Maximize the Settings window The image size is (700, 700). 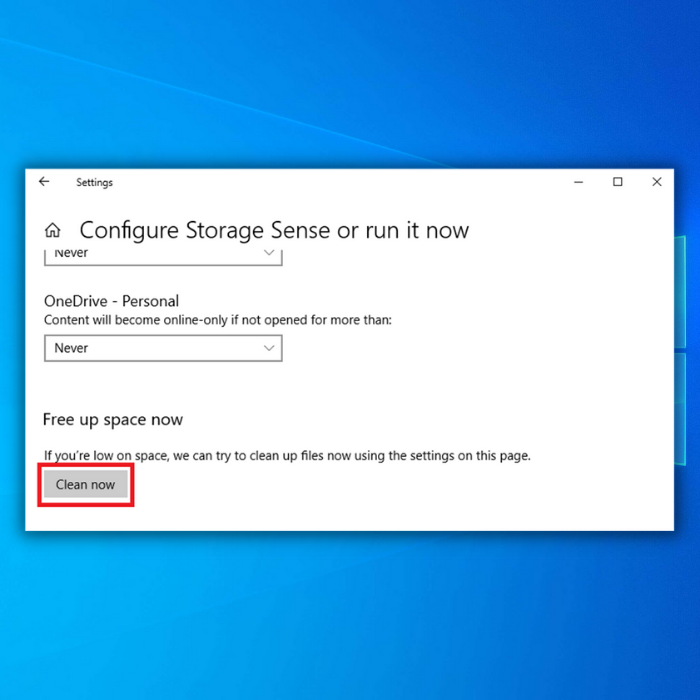pos(617,182)
